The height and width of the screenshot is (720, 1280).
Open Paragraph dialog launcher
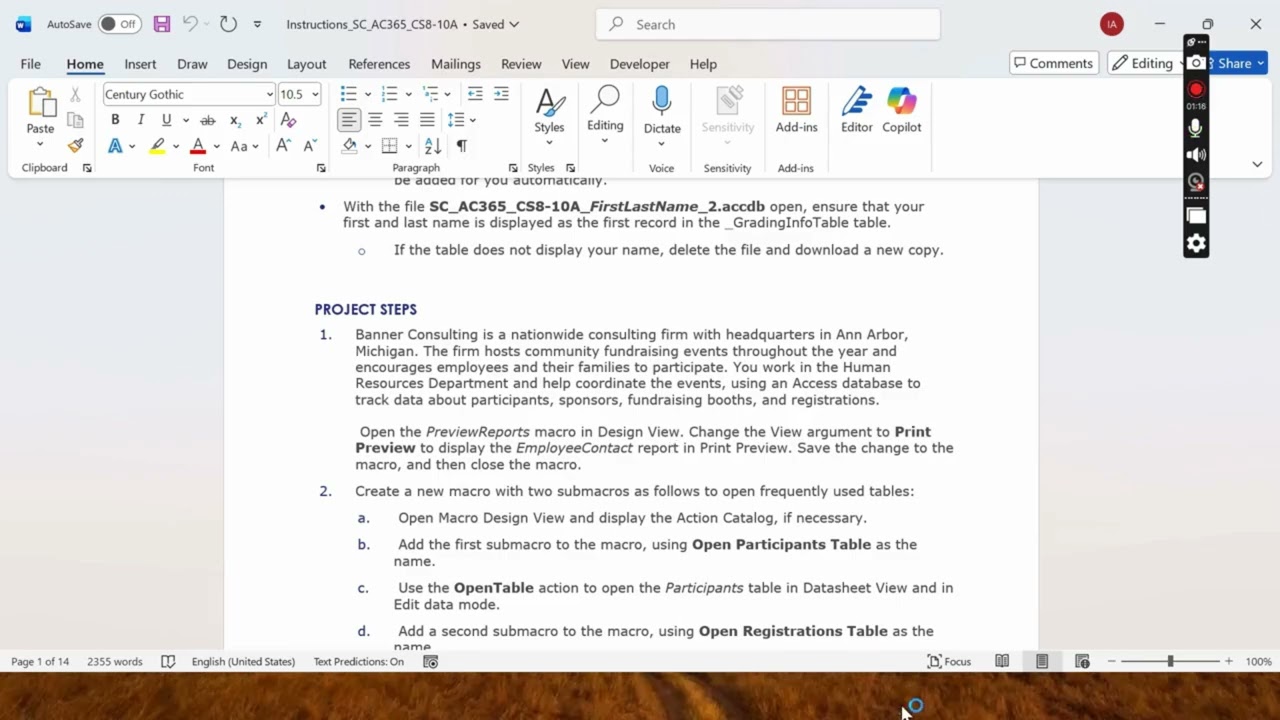(513, 168)
